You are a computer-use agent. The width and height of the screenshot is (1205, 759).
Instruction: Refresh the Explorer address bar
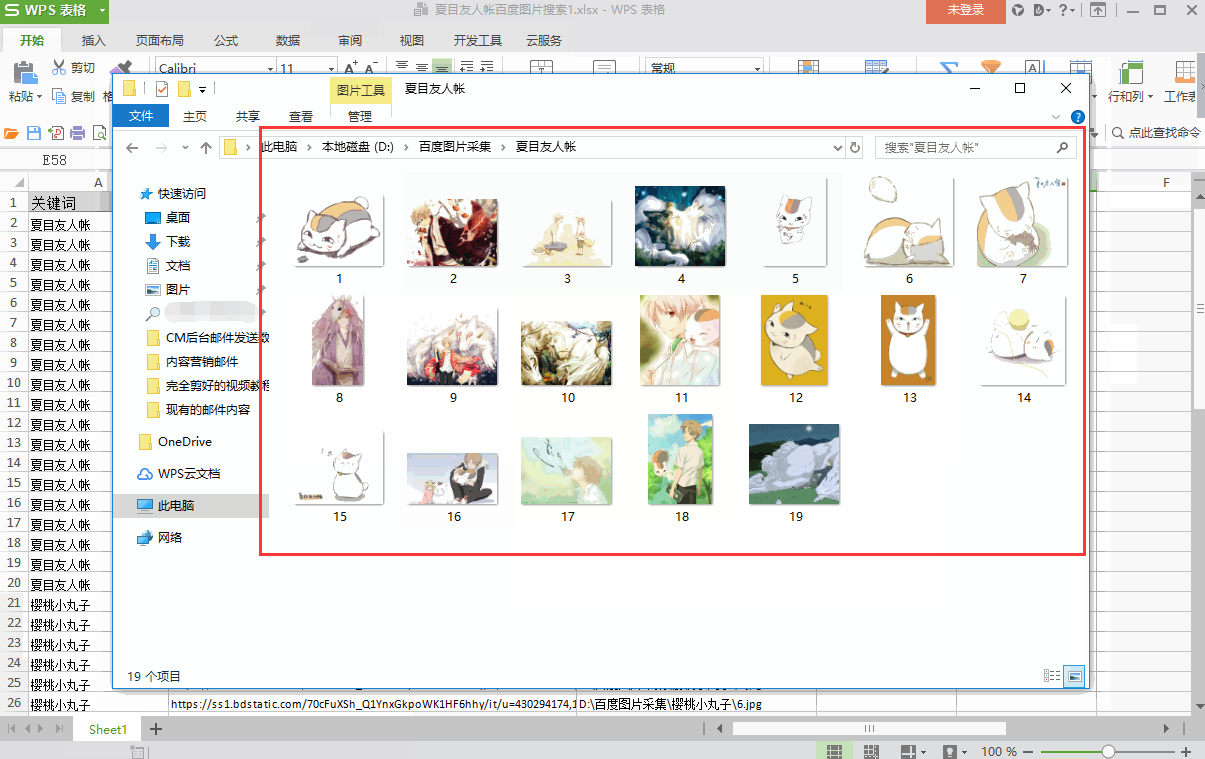point(855,147)
